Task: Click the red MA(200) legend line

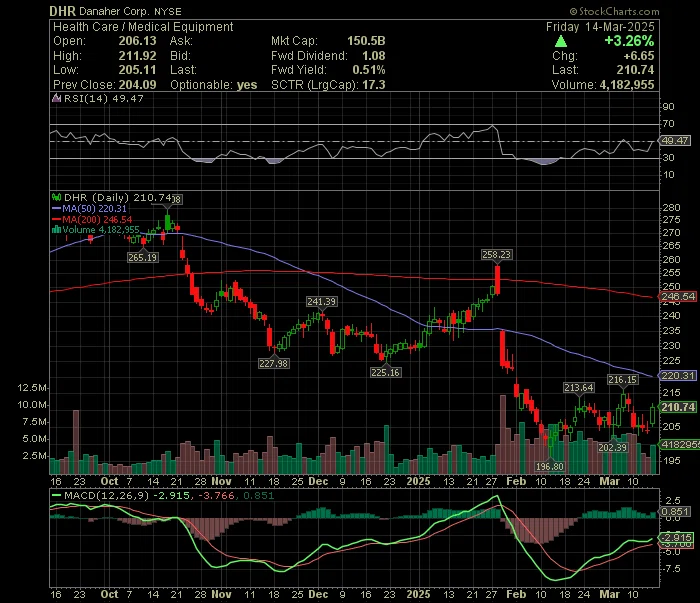Action: click(x=56, y=219)
